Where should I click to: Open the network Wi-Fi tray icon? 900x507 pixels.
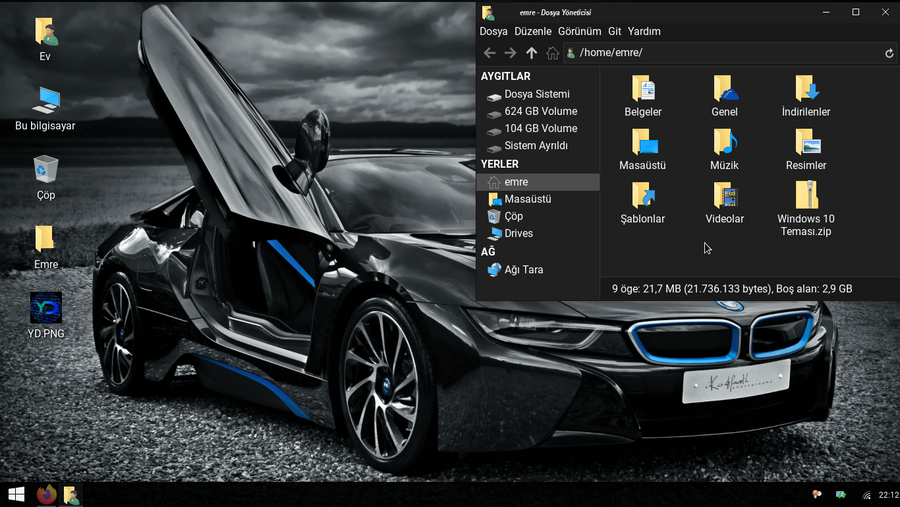click(866, 495)
